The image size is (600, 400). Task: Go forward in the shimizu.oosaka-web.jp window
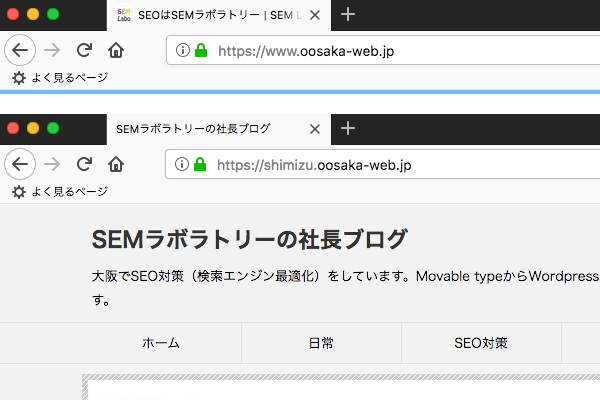pos(52,164)
